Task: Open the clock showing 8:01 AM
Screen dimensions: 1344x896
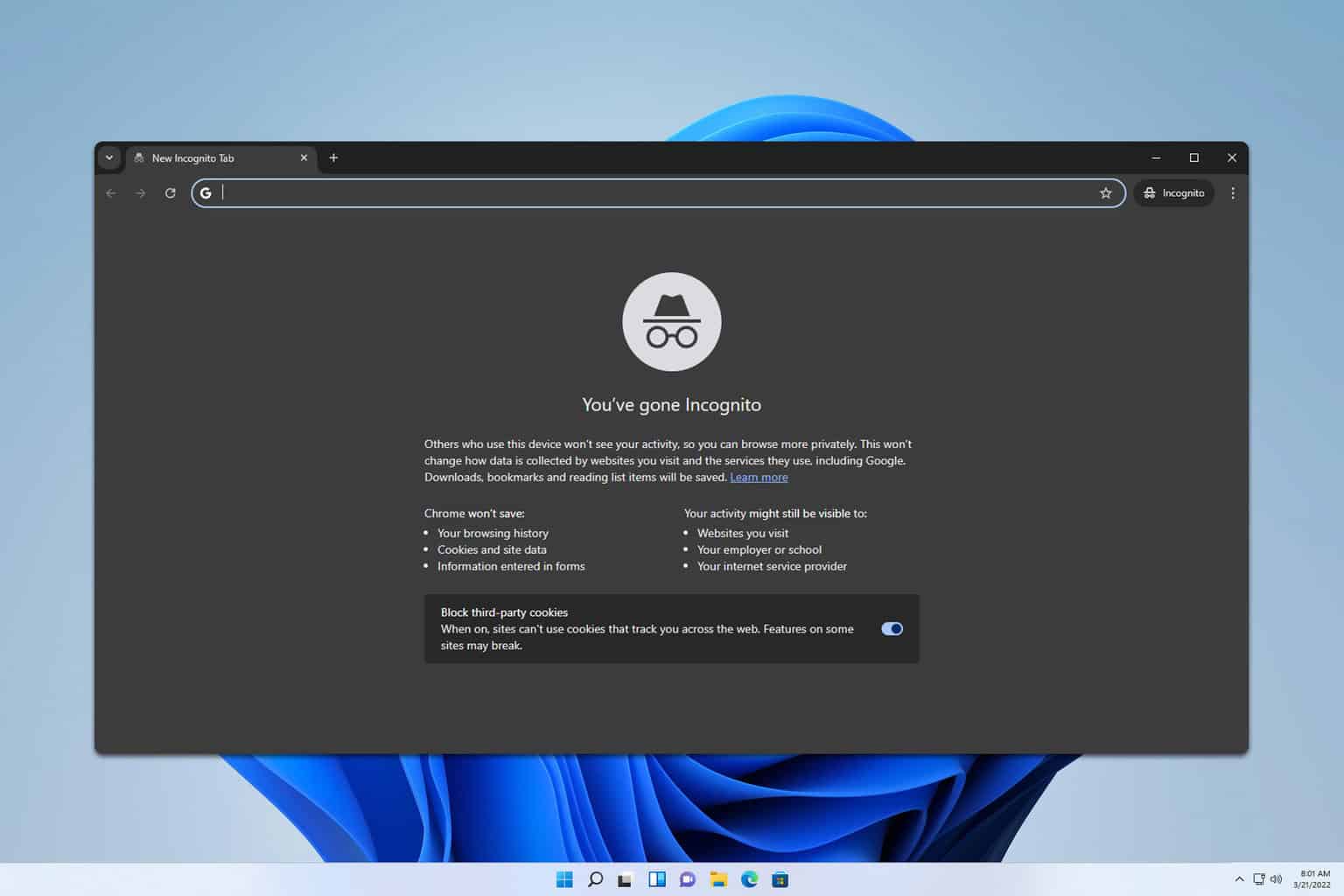Action: click(1312, 879)
